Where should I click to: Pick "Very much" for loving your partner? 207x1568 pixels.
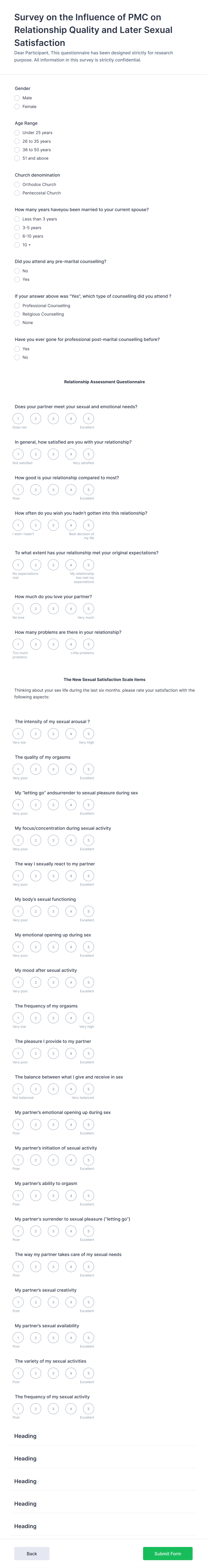[88, 608]
